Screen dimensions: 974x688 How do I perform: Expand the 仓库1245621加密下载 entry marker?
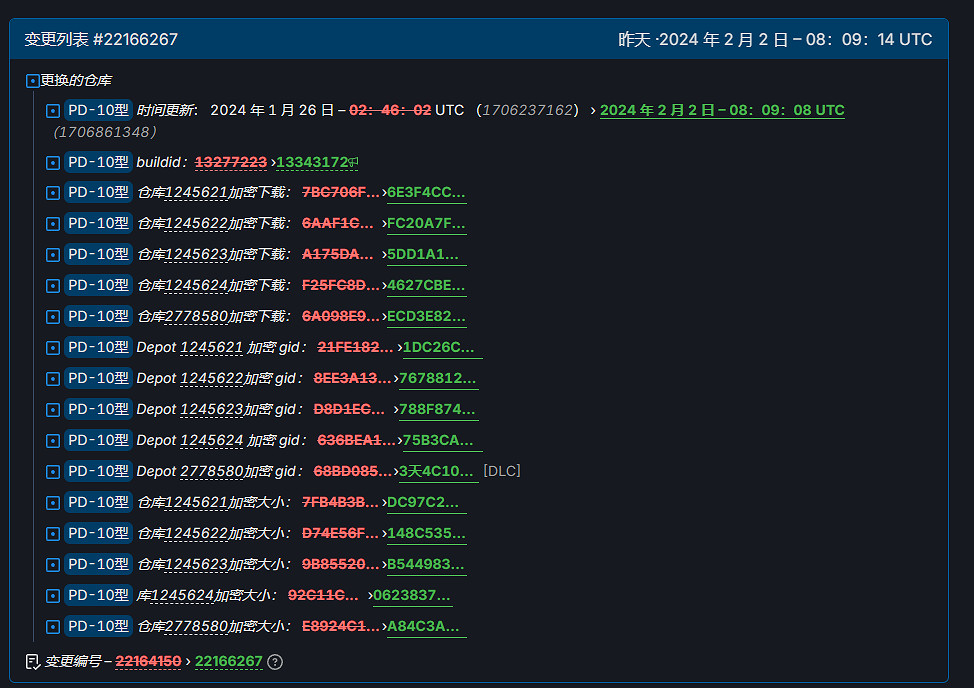coord(52,192)
